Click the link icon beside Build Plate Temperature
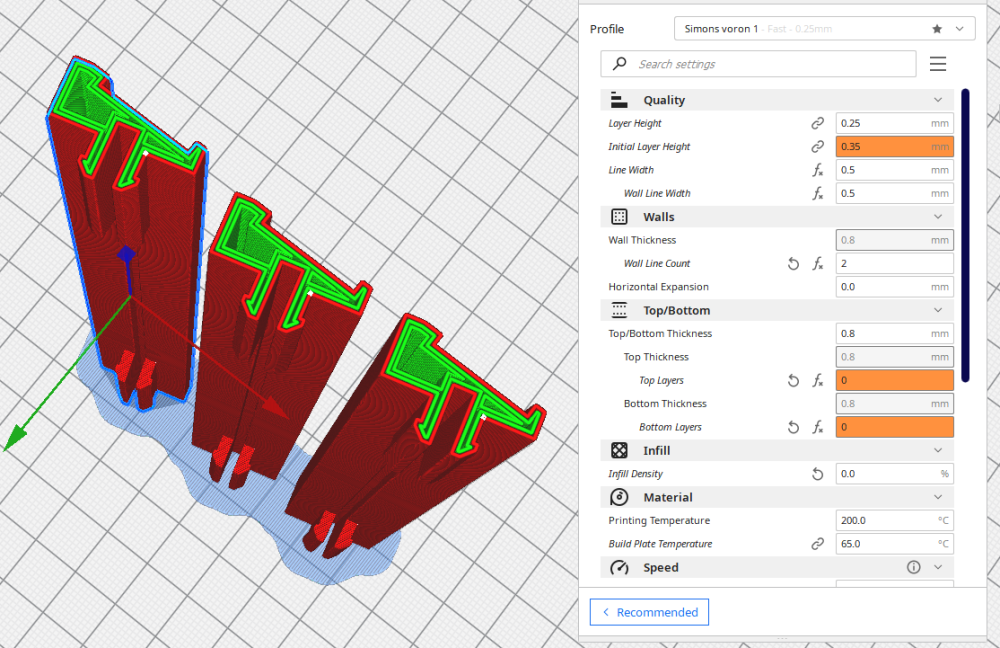Viewport: 1000px width, 648px height. pyautogui.click(x=817, y=544)
